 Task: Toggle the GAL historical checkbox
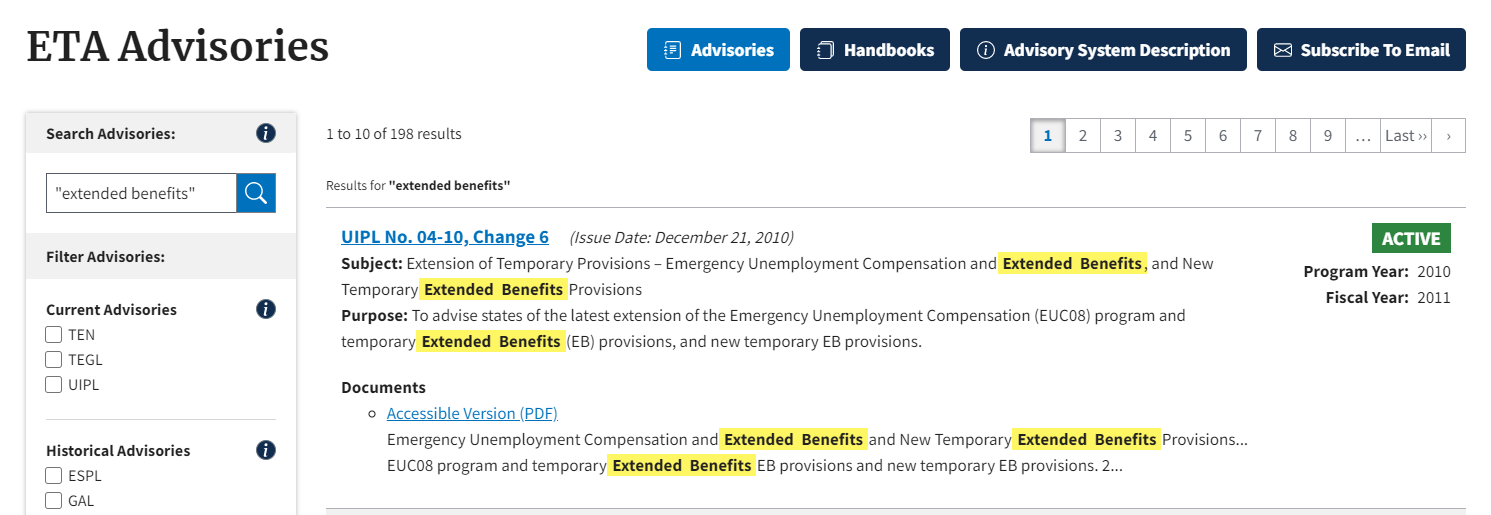(54, 501)
